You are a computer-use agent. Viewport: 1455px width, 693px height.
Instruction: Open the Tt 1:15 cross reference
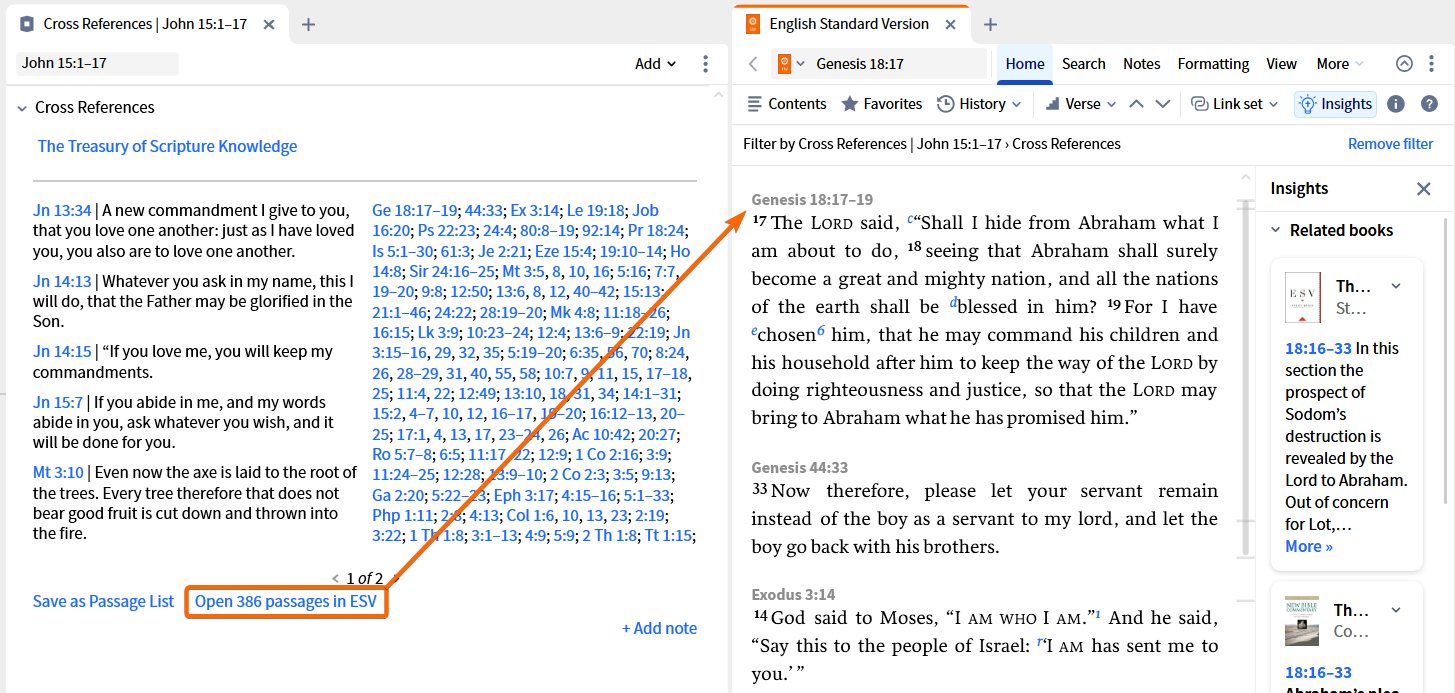click(669, 535)
